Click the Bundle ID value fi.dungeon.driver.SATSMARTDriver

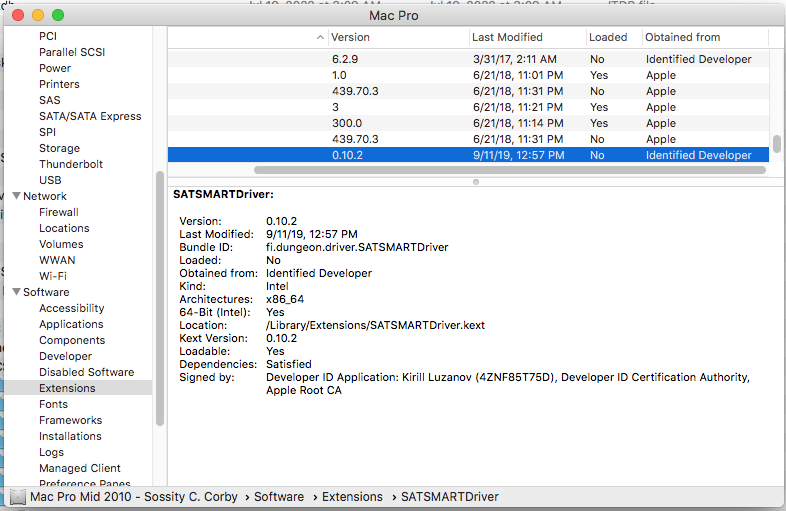[357, 247]
